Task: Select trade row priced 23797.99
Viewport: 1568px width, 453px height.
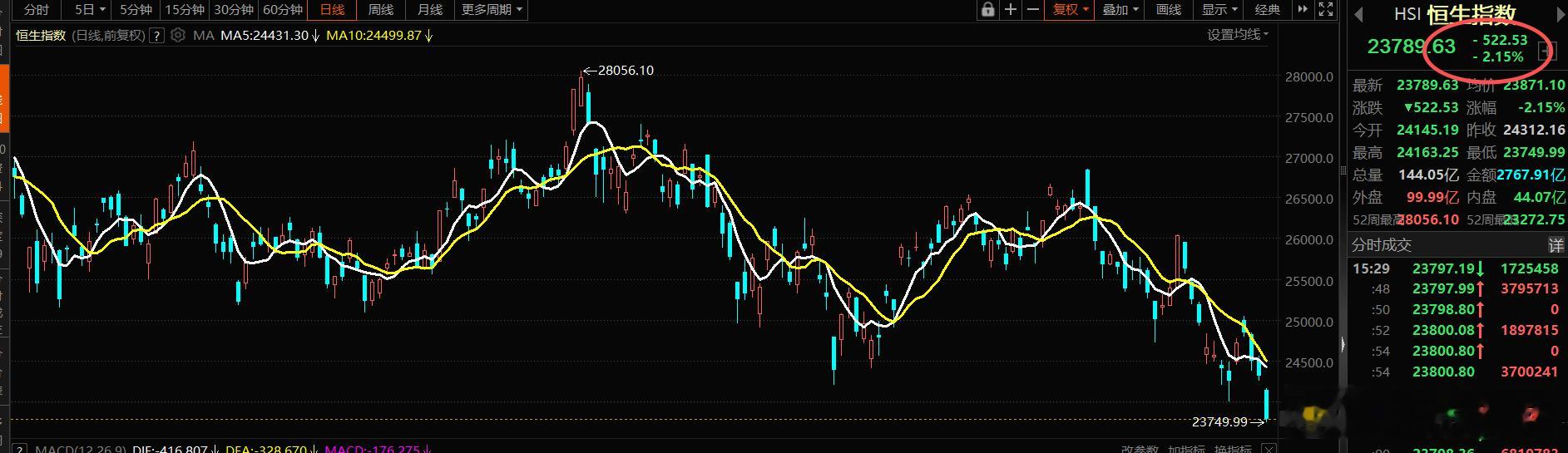Action: (1457, 289)
